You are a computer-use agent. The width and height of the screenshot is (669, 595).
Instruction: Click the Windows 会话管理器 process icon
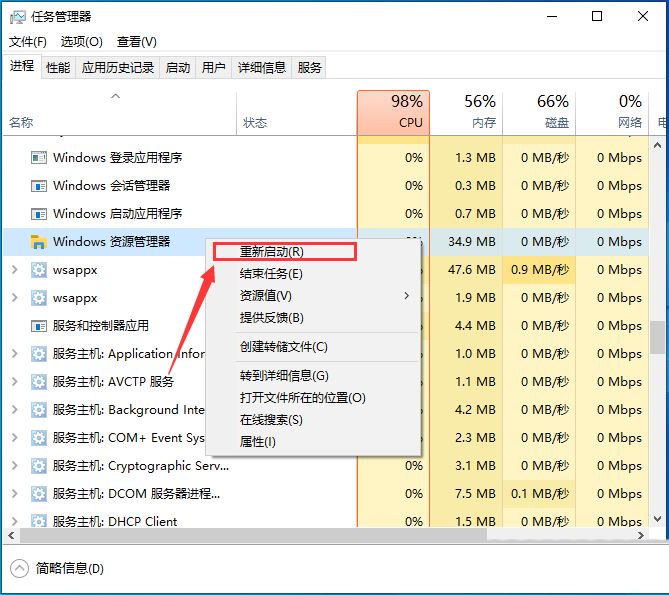39,186
